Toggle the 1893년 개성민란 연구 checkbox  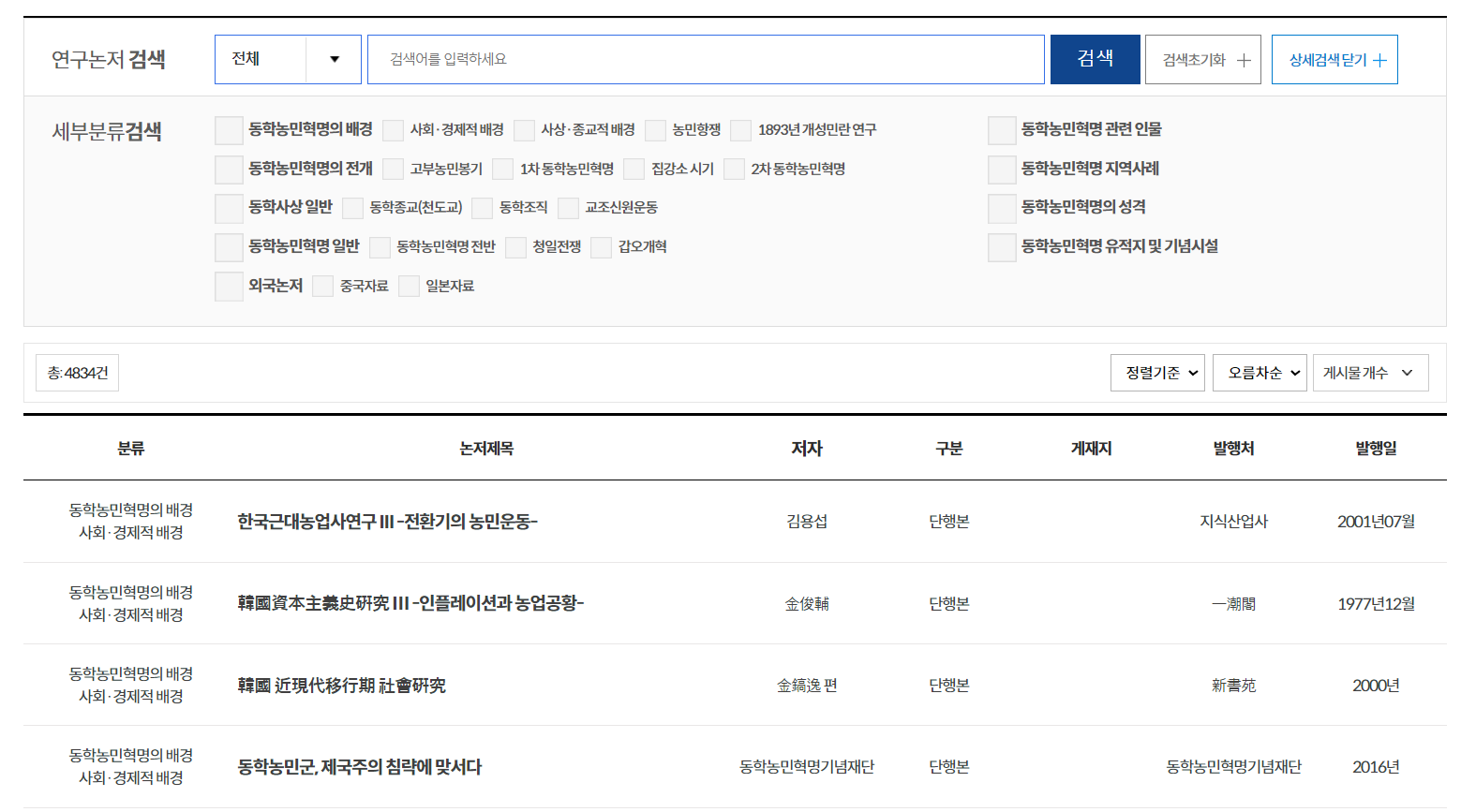[741, 130]
